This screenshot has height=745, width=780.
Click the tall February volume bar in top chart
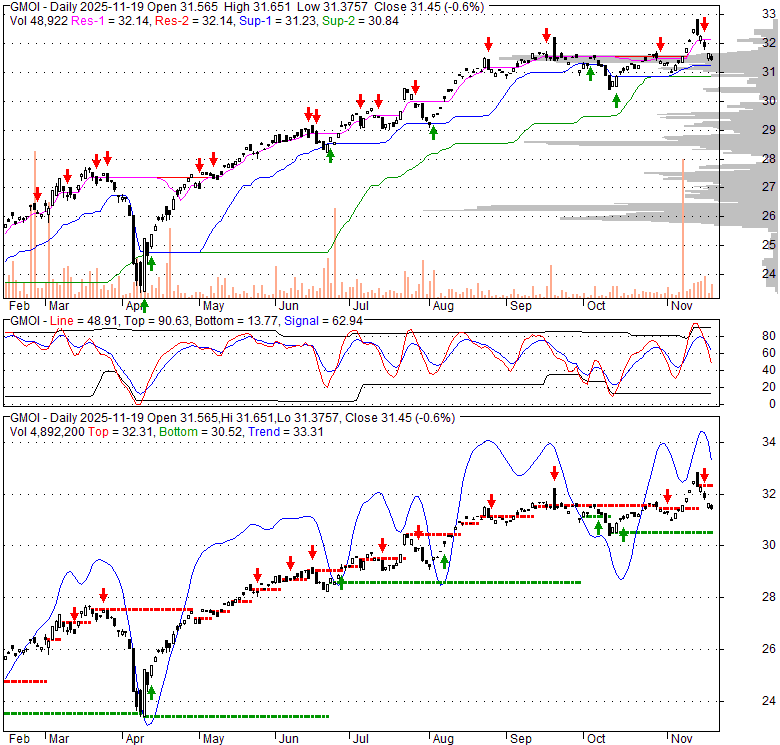[x=35, y=224]
